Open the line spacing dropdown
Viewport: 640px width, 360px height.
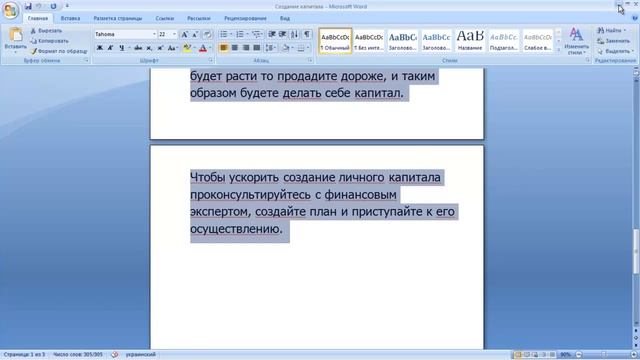coord(271,48)
